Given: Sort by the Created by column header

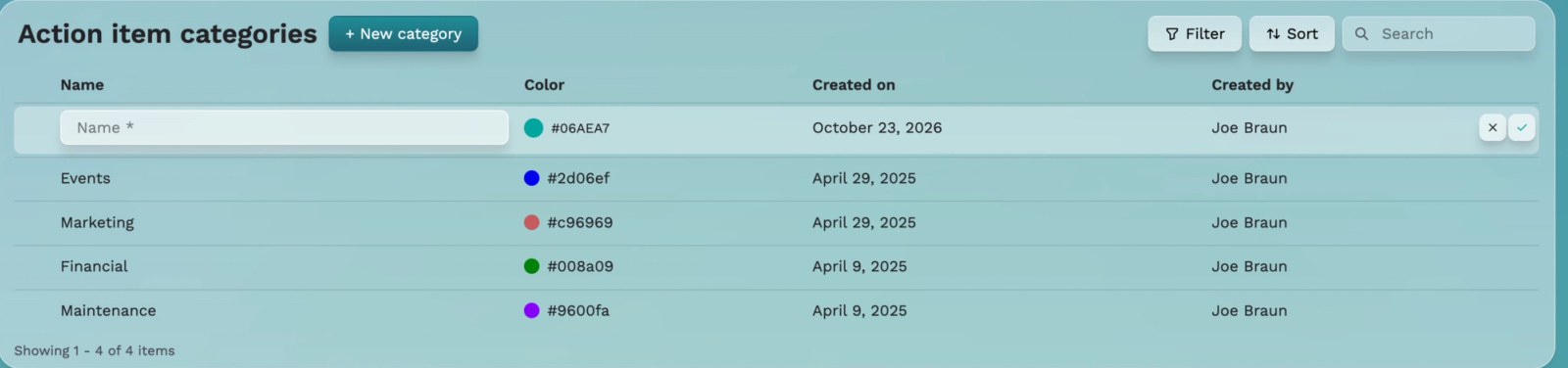Looking at the screenshot, I should [1252, 85].
